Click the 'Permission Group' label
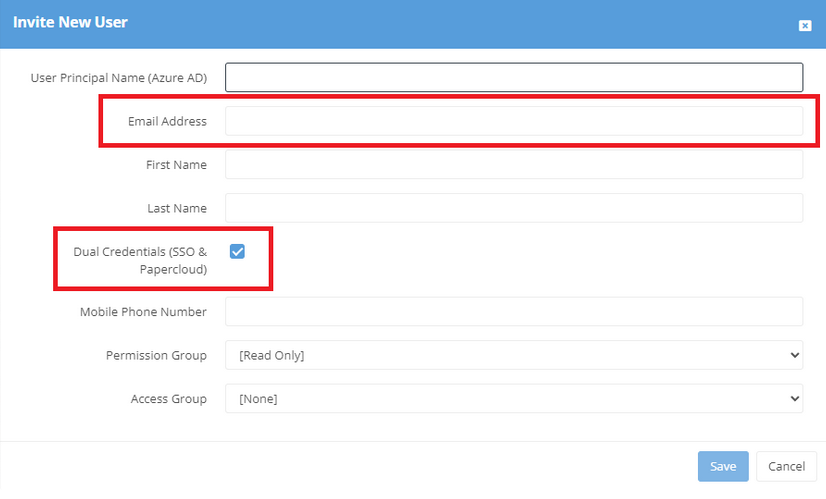This screenshot has height=499, width=826. 156,356
